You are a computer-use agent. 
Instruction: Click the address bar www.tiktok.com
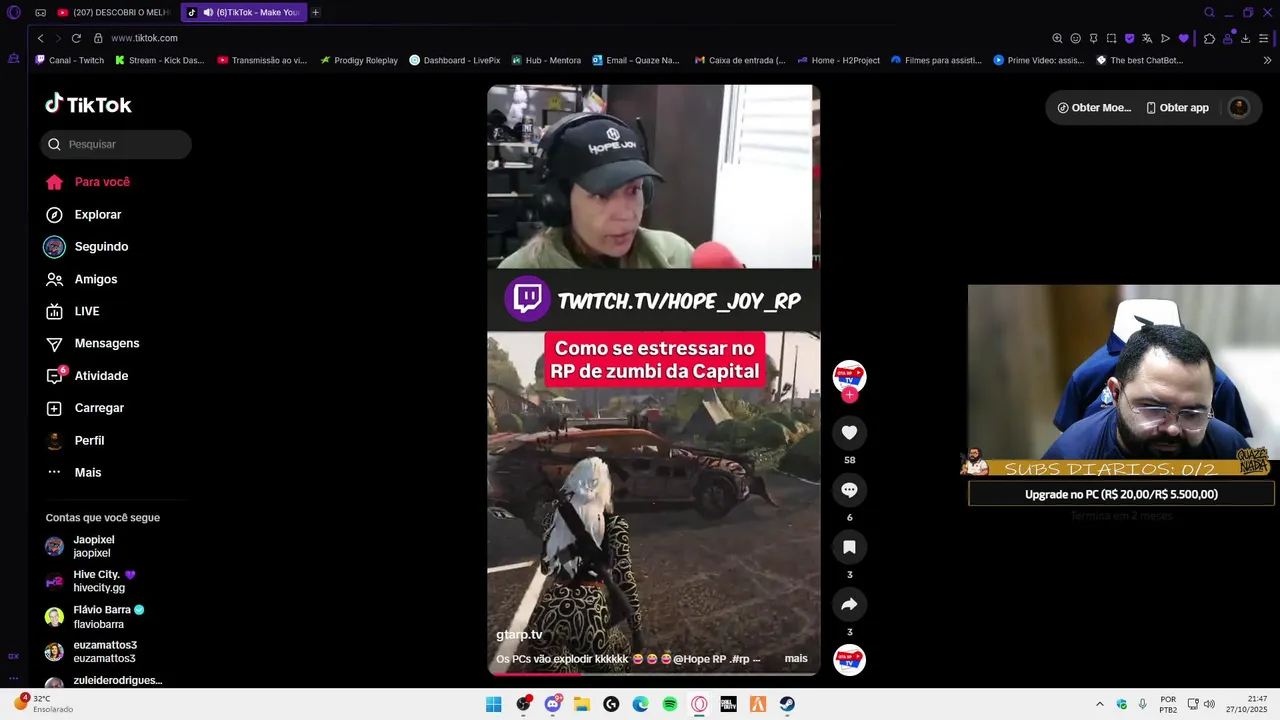144,38
